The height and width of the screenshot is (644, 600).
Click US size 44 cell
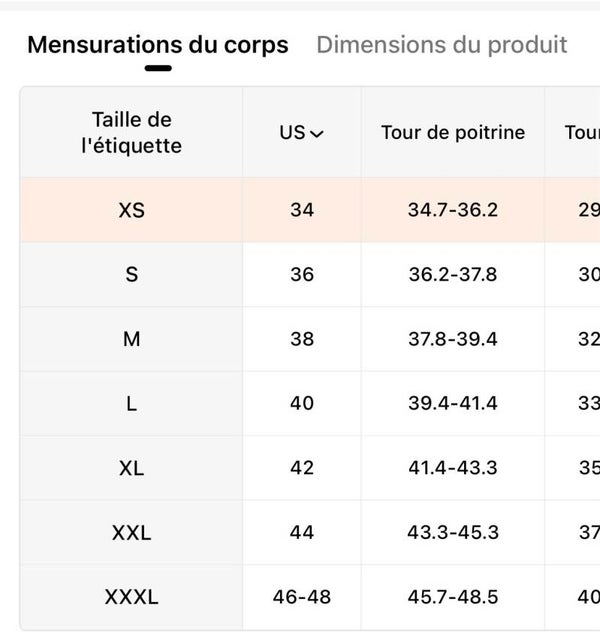(301, 533)
